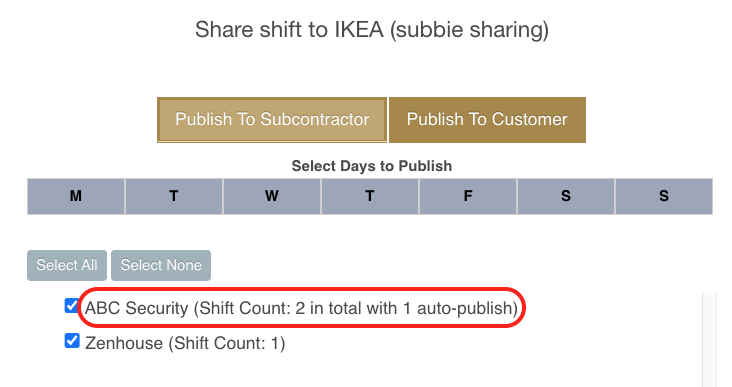The image size is (732, 387).
Task: Click the subcontractor list scrollbar track
Action: tap(709, 340)
